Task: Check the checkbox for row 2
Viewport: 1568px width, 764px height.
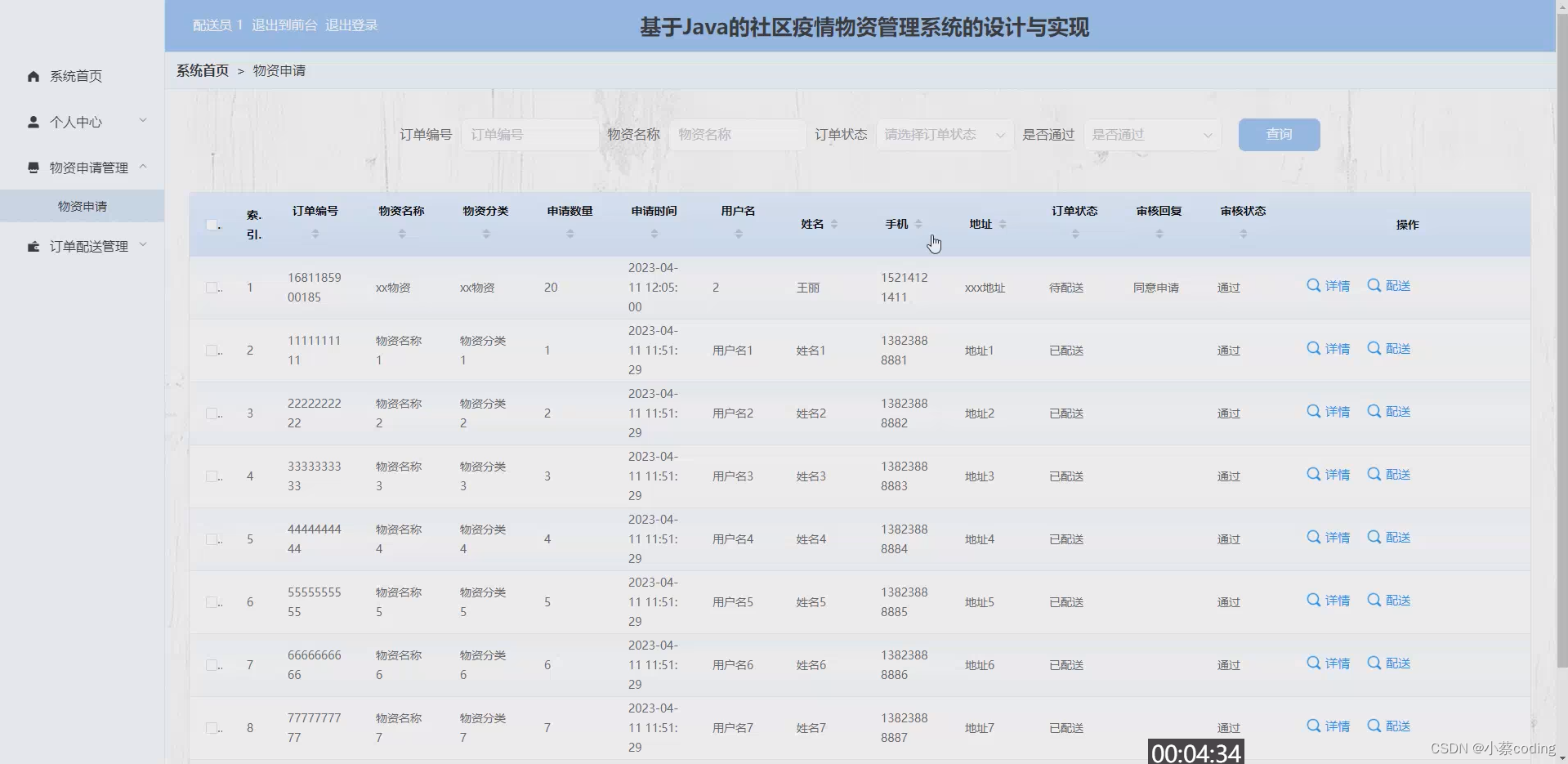Action: click(x=212, y=351)
